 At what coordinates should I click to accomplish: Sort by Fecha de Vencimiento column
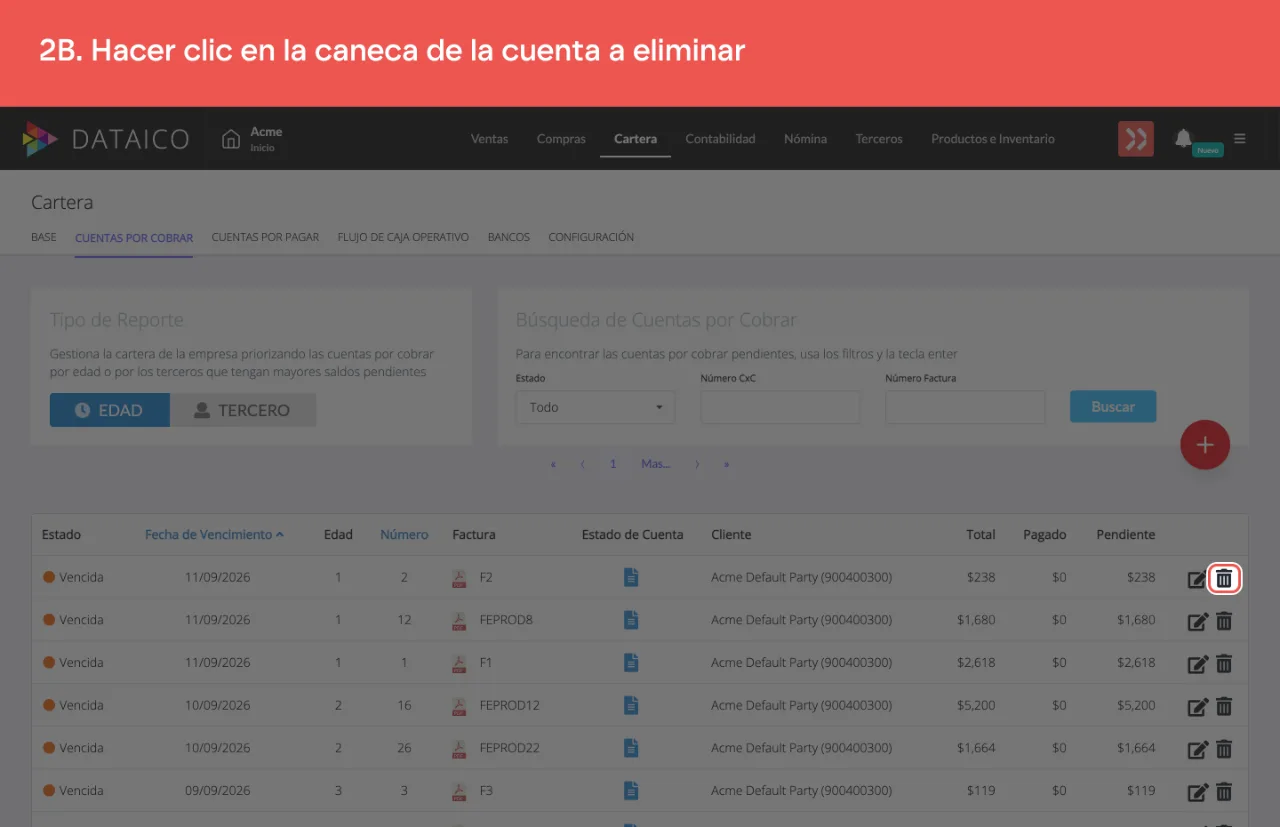[x=214, y=535]
